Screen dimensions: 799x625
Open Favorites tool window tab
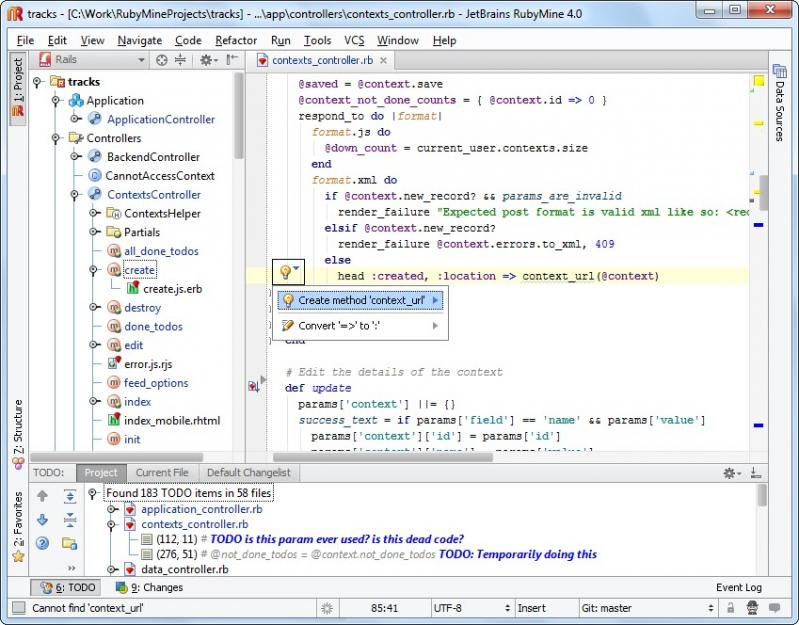tap(18, 527)
